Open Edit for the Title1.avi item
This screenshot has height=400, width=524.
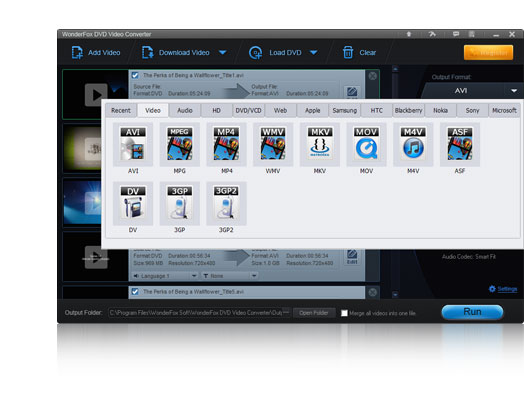pyautogui.click(x=352, y=92)
